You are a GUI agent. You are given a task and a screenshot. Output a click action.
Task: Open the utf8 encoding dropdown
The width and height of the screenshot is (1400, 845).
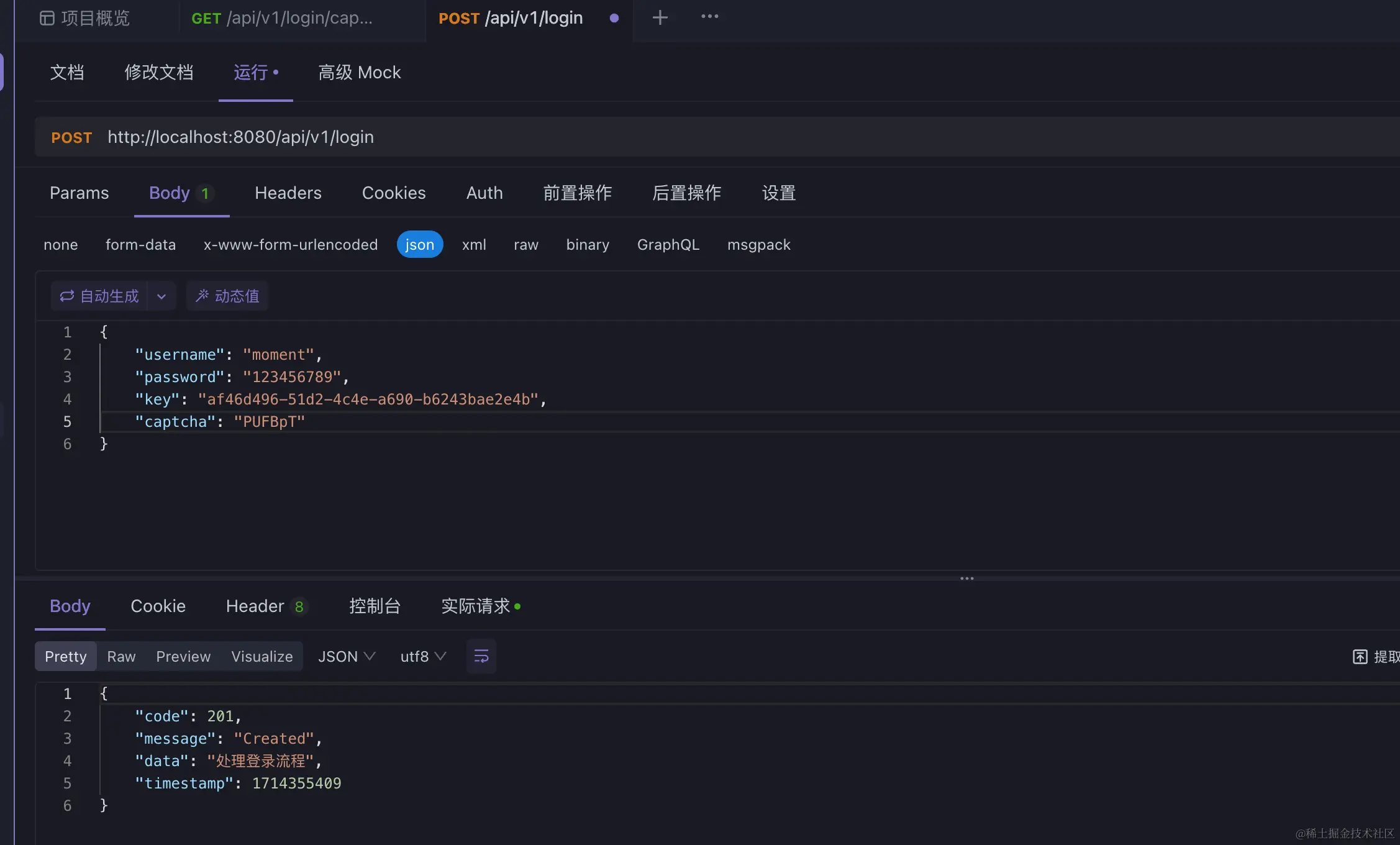tap(423, 656)
